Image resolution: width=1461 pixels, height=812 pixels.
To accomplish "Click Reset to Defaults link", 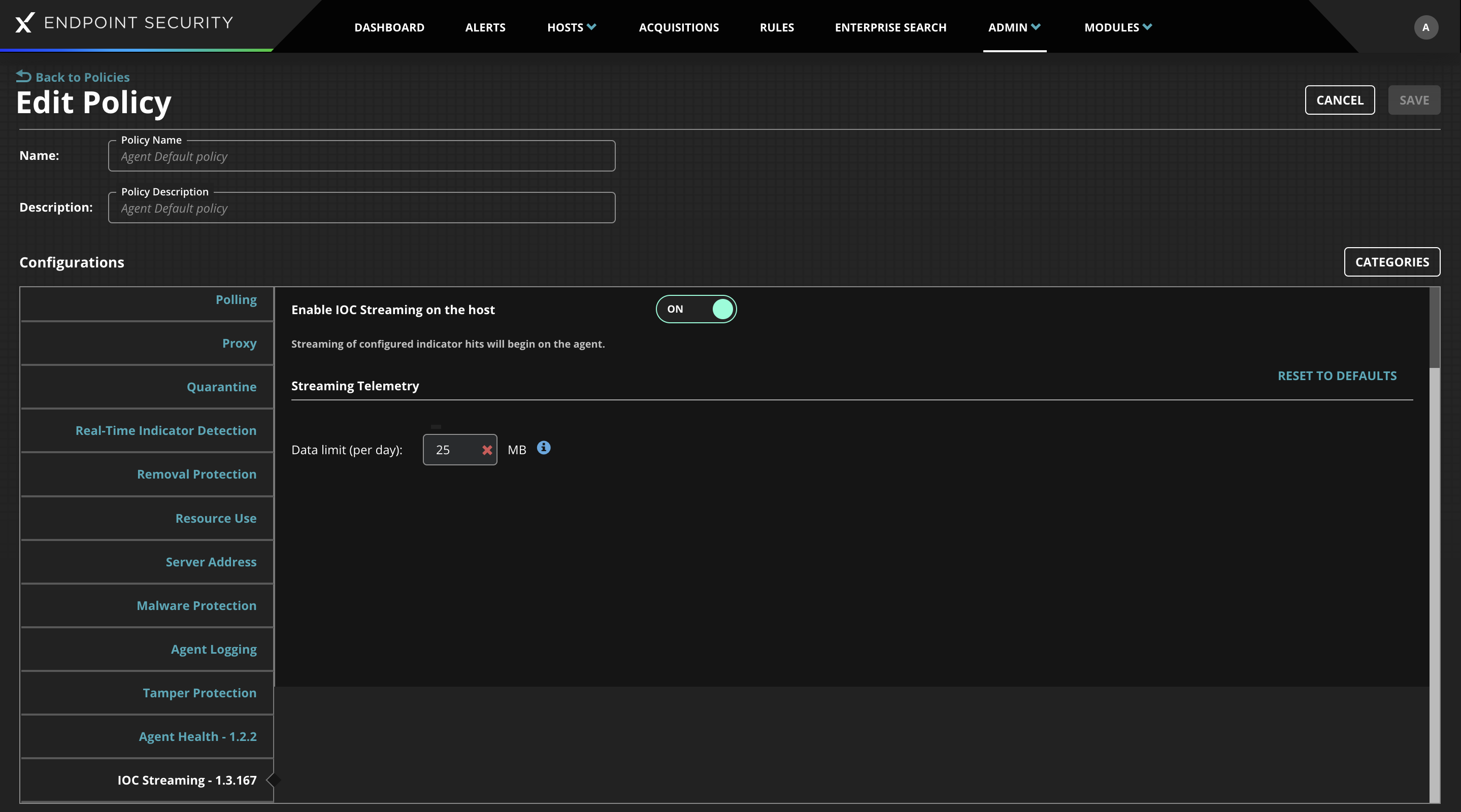I will coord(1337,376).
